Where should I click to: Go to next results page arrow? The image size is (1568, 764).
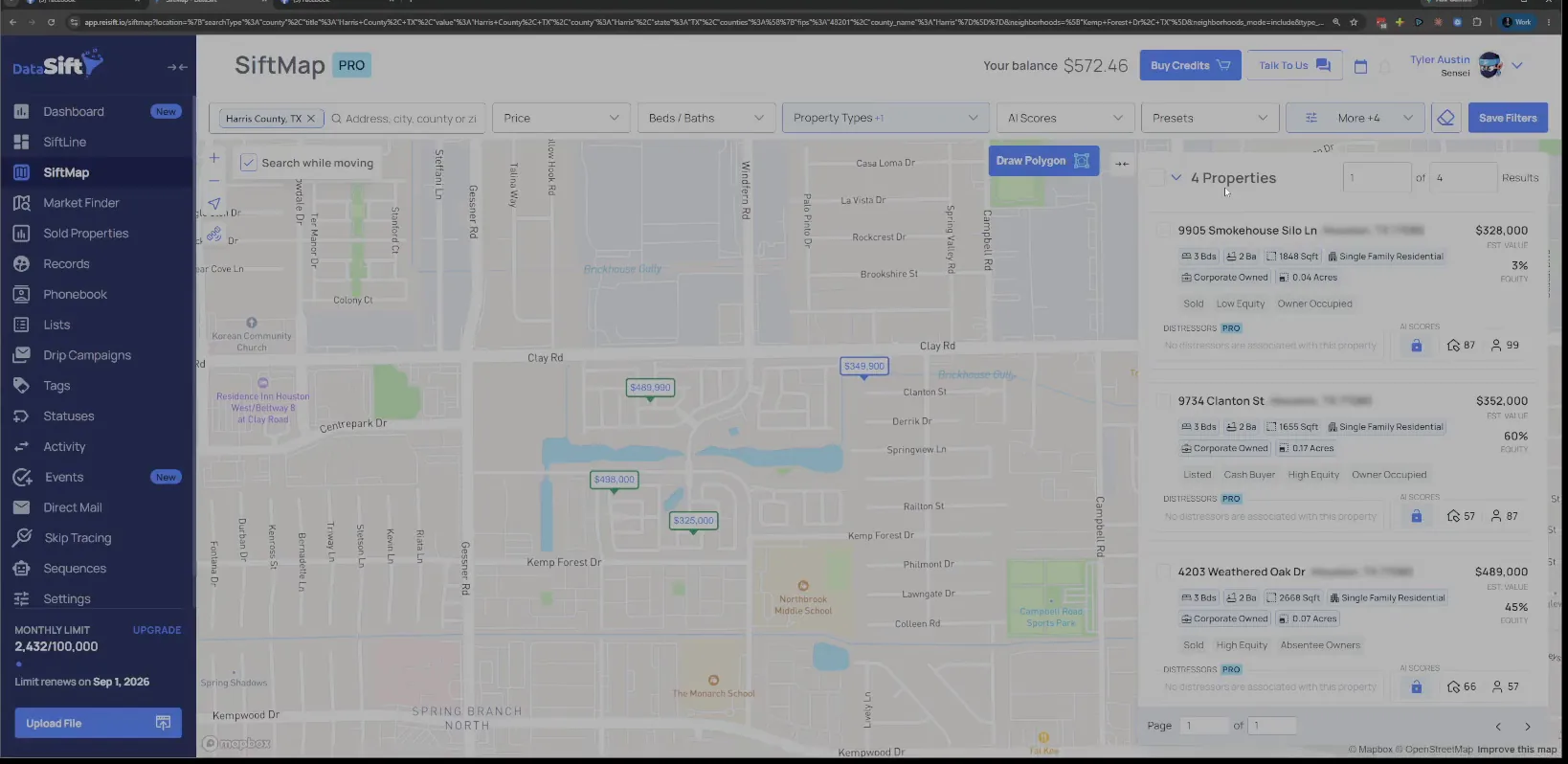pyautogui.click(x=1528, y=727)
